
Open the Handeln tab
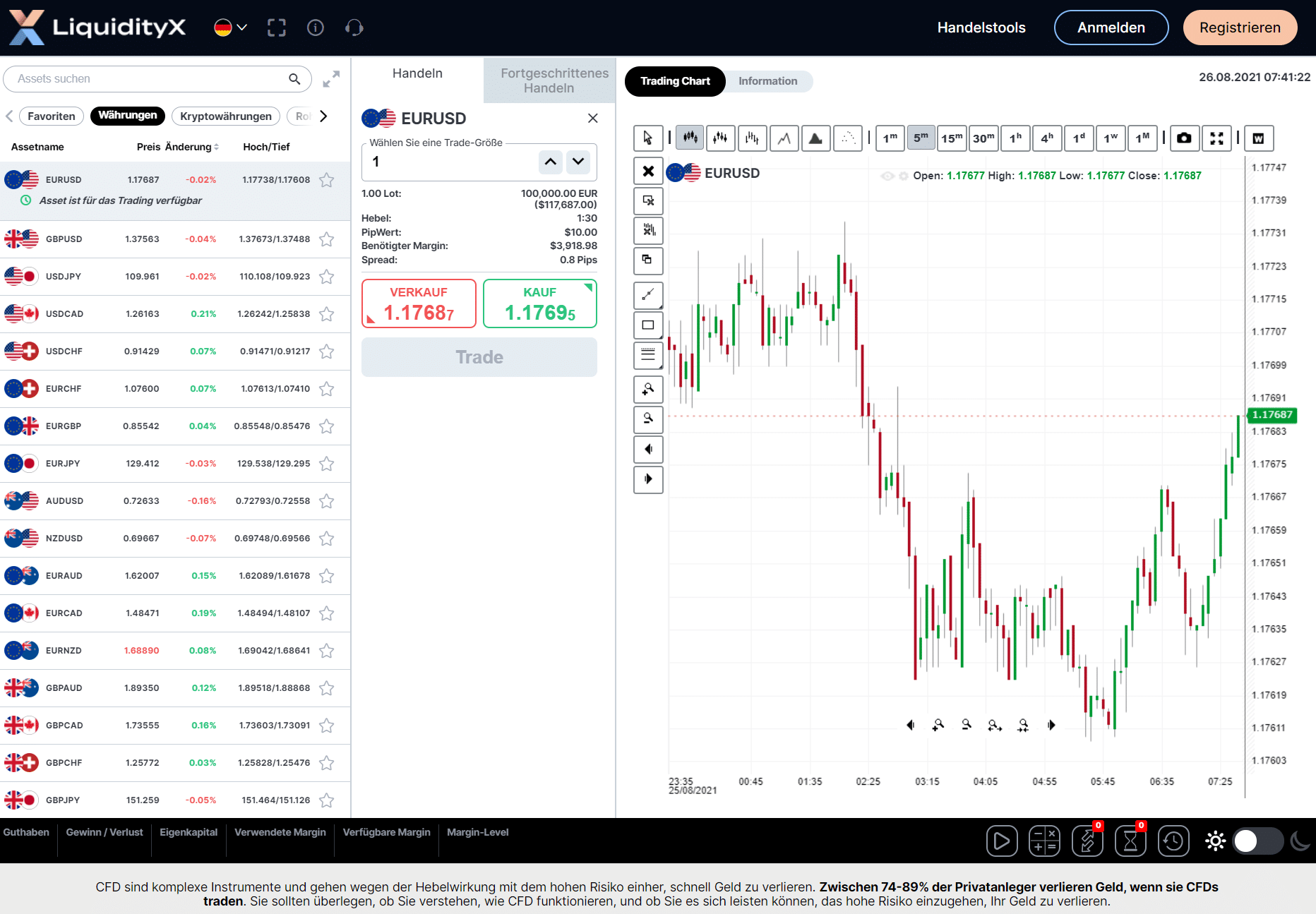pyautogui.click(x=417, y=73)
